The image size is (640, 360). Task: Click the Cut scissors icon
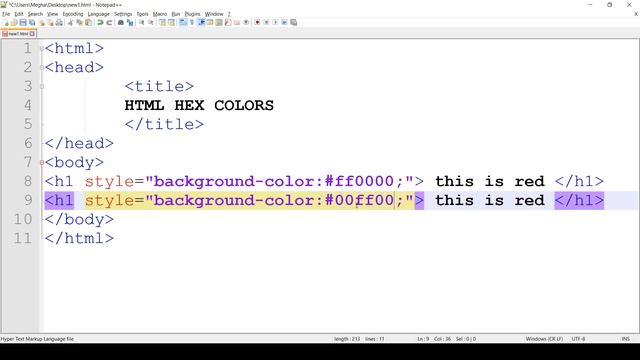pyautogui.click(x=70, y=22)
